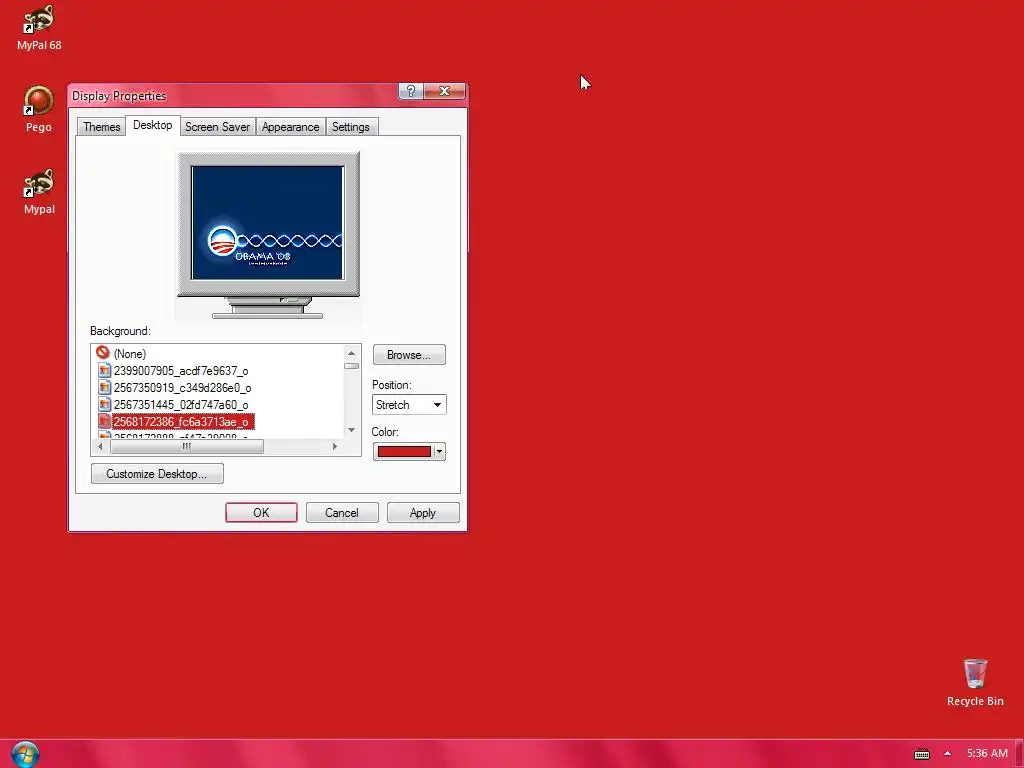Open the Screen Saver tab
Image resolution: width=1024 pixels, height=768 pixels.
coord(217,127)
